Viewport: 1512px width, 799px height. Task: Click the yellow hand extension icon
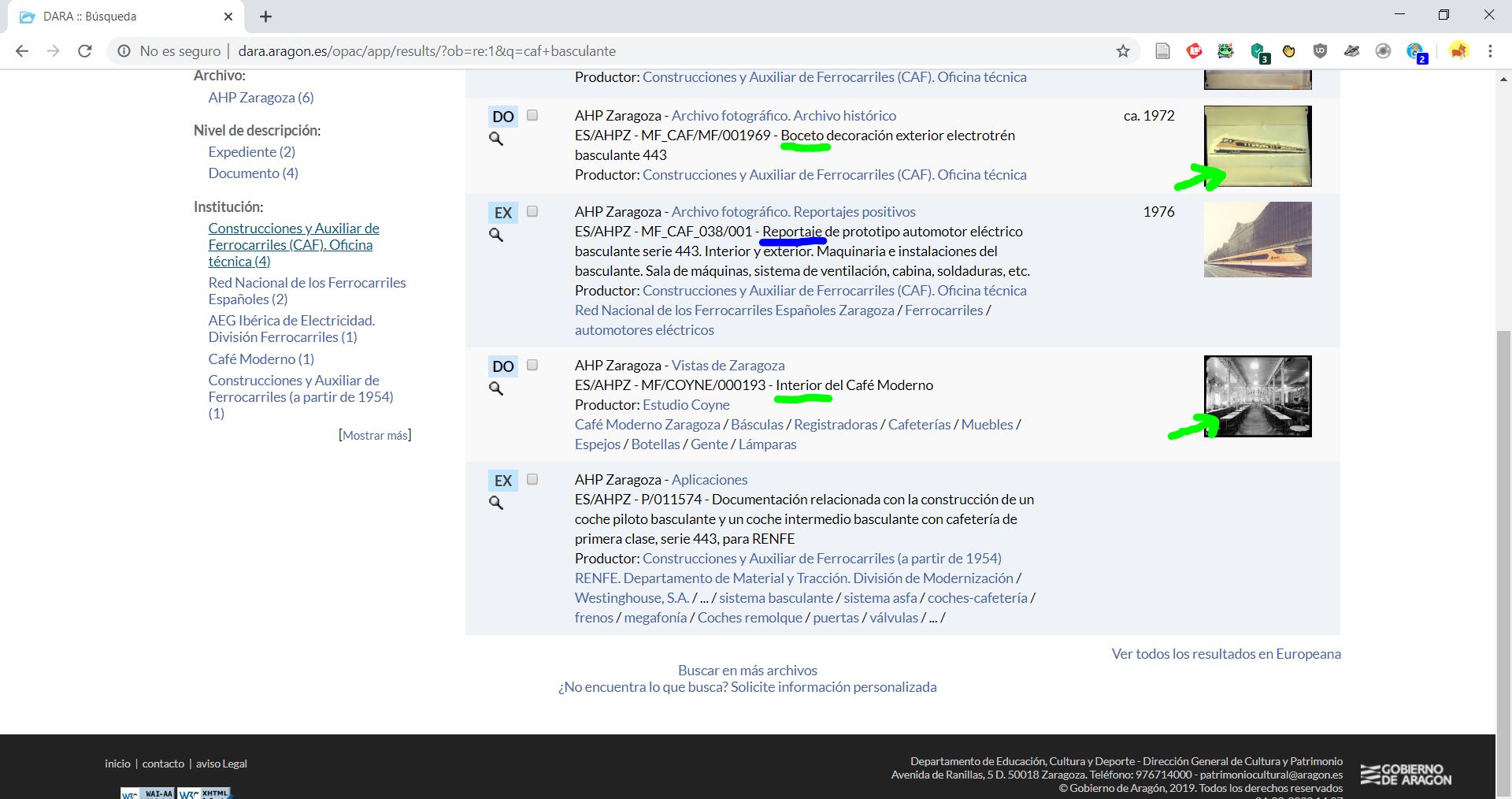tap(1289, 51)
